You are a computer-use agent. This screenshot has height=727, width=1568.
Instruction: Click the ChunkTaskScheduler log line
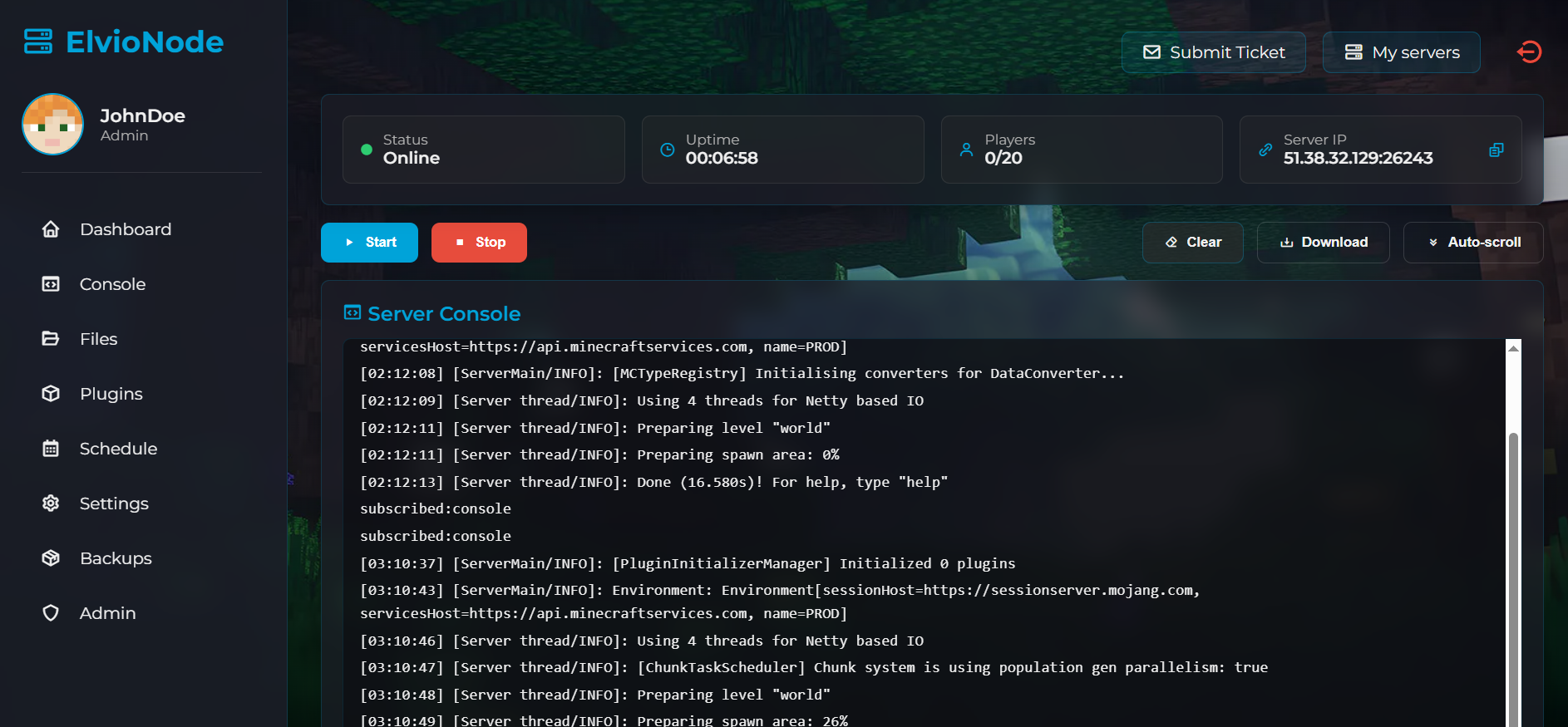tap(814, 667)
